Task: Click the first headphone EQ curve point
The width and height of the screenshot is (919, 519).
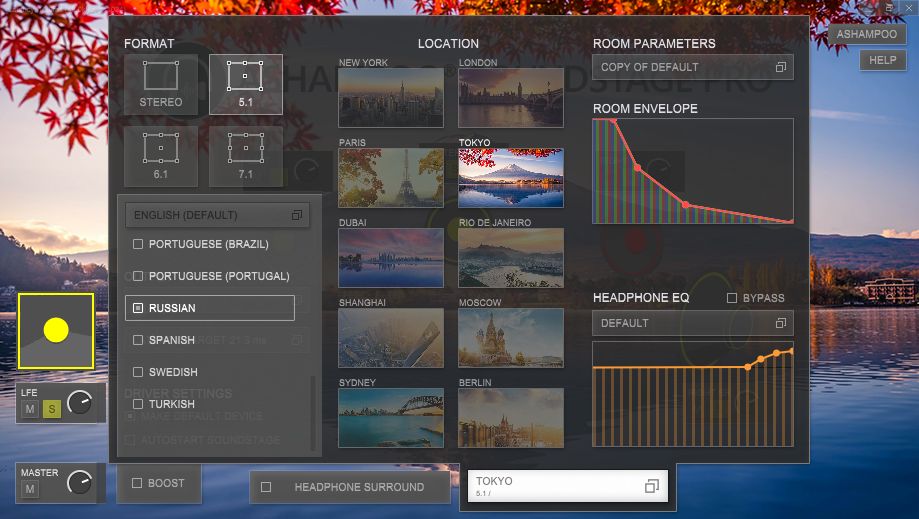Action: pos(748,367)
